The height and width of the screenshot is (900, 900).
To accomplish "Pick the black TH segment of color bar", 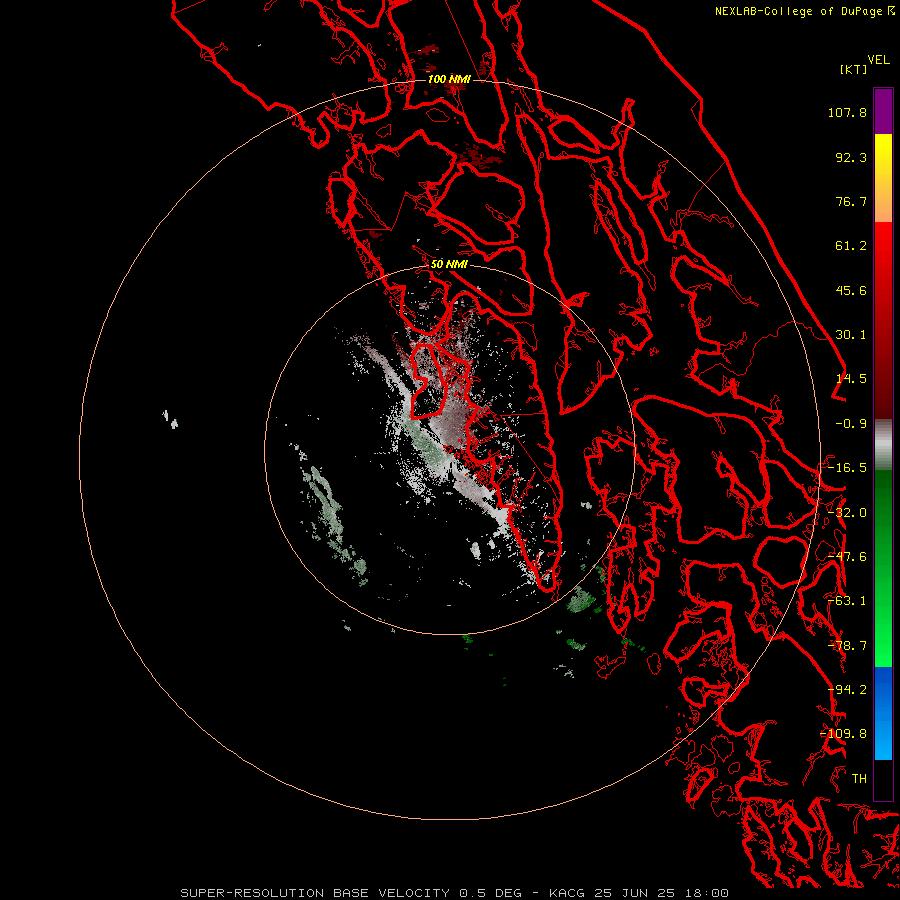I will (x=883, y=779).
